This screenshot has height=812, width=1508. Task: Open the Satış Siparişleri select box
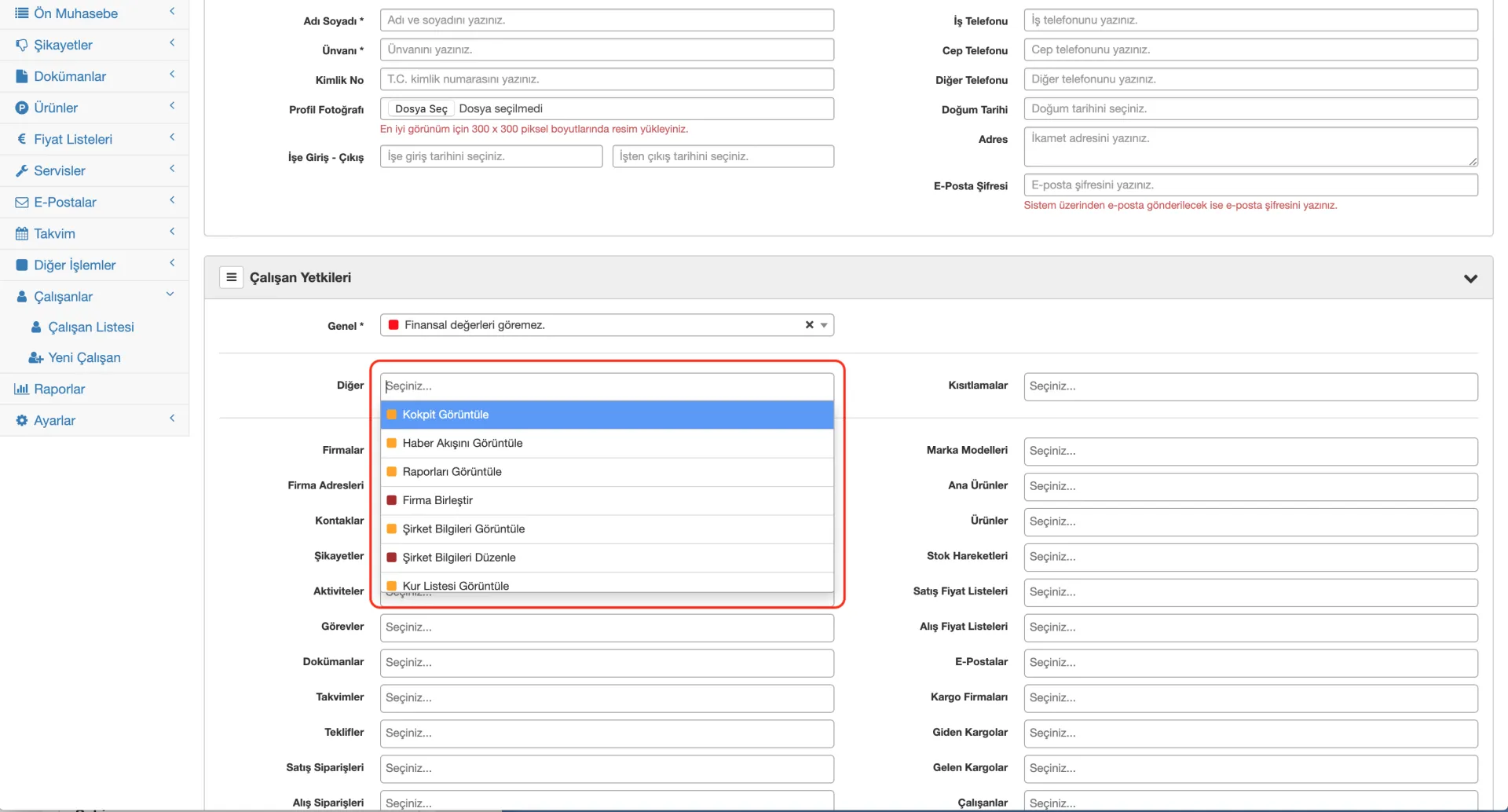click(607, 769)
